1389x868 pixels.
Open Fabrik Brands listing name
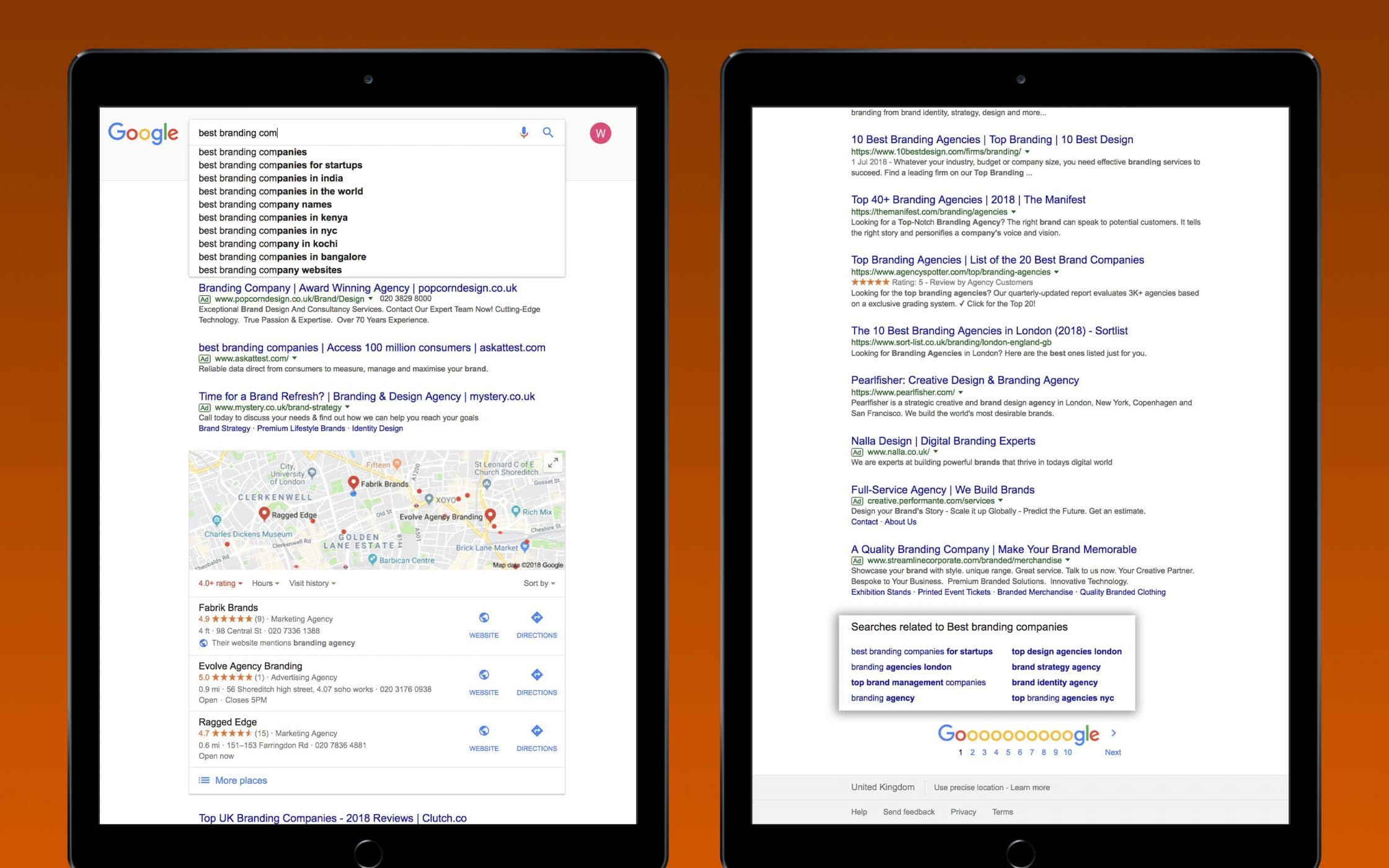click(x=228, y=608)
